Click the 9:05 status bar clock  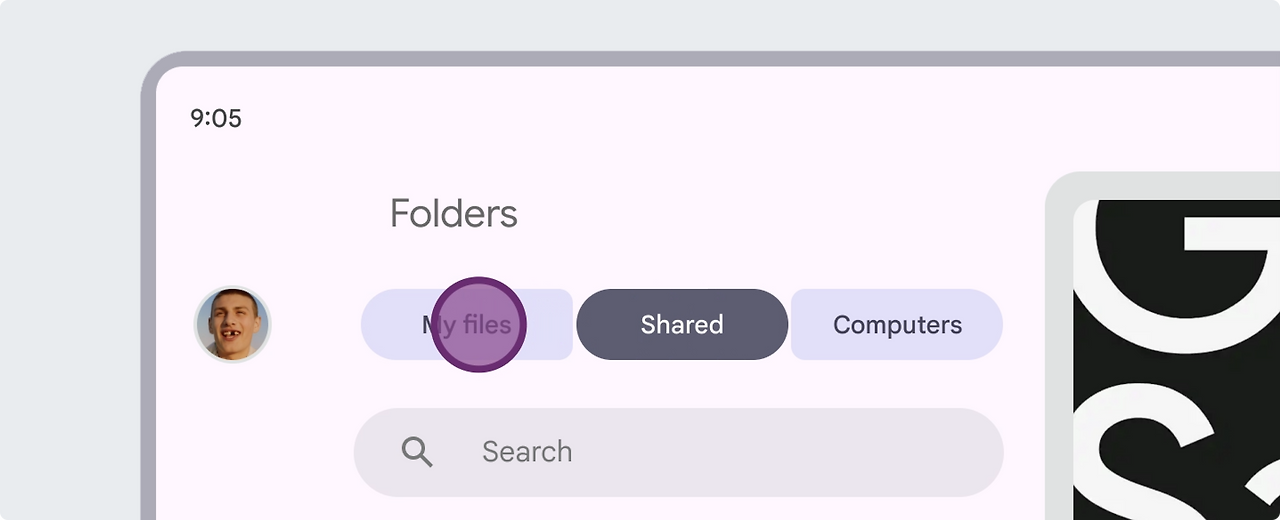pyautogui.click(x=216, y=119)
